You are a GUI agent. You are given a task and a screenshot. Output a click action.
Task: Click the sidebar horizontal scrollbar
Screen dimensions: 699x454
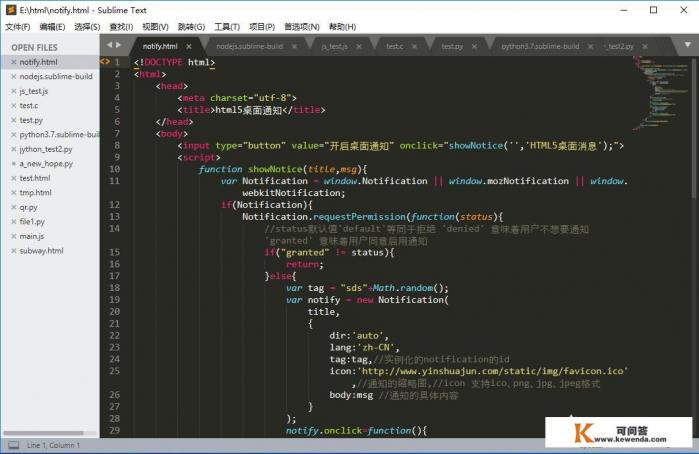coord(43,433)
